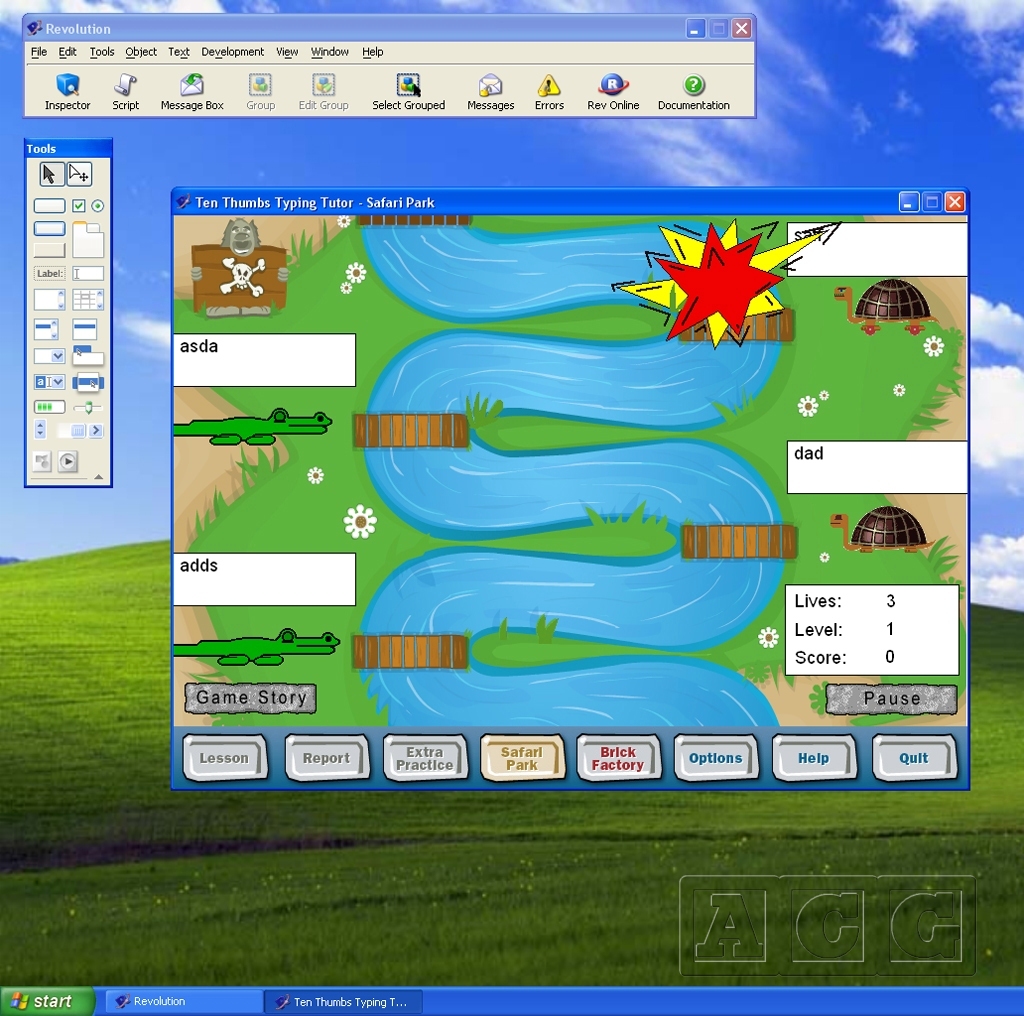Click the Help button in Ten Thumbs
Viewport: 1024px width, 1016px height.
point(814,757)
